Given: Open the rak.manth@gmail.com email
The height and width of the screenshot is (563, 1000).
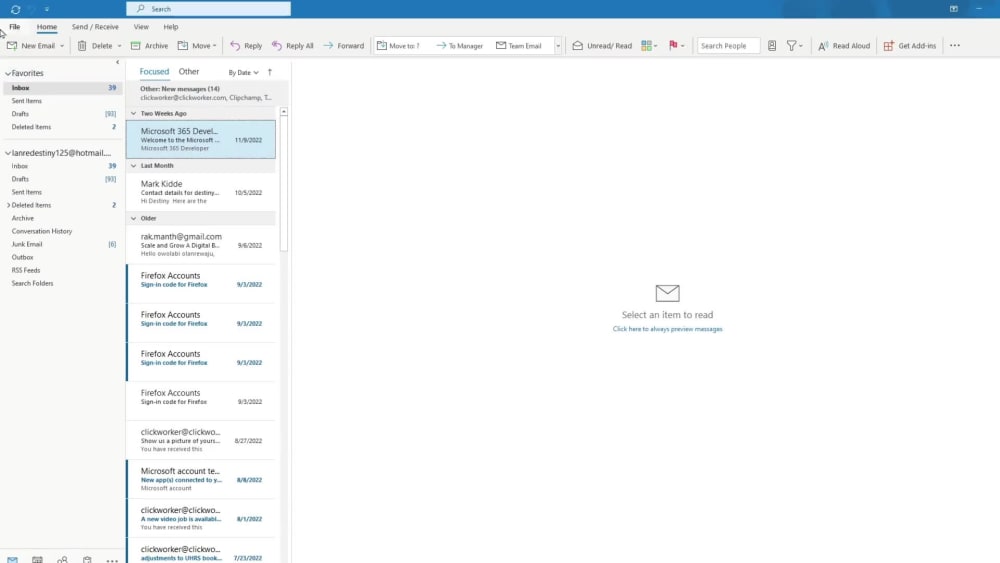Looking at the screenshot, I should [x=201, y=245].
